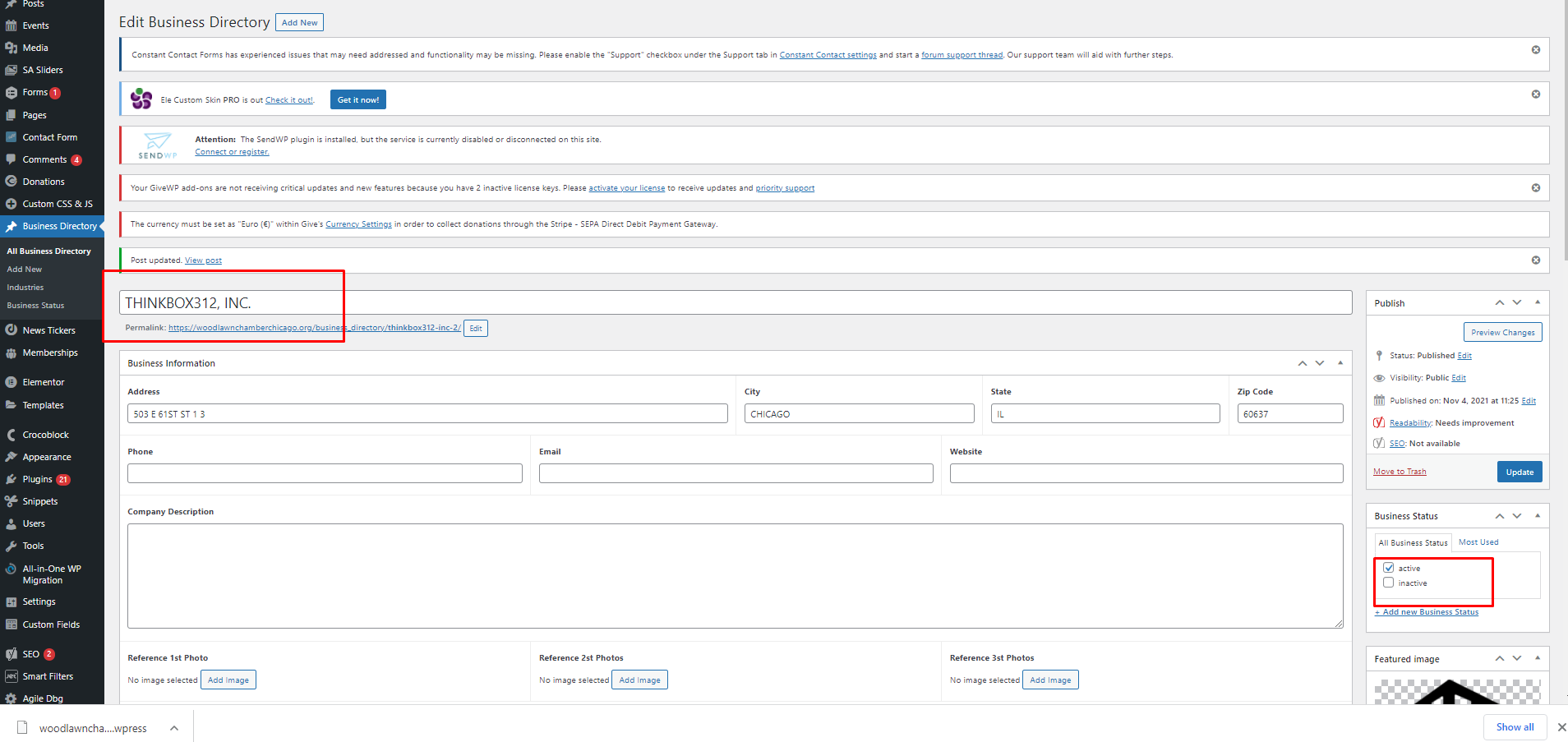Click the Comments speech bubble icon

coord(12,159)
